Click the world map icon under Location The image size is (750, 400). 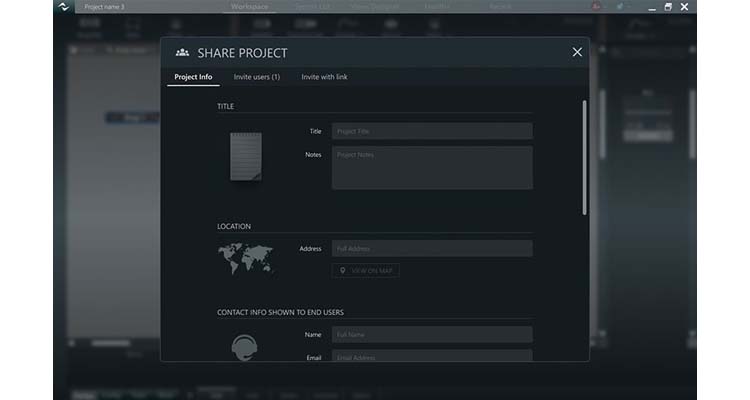pos(245,260)
